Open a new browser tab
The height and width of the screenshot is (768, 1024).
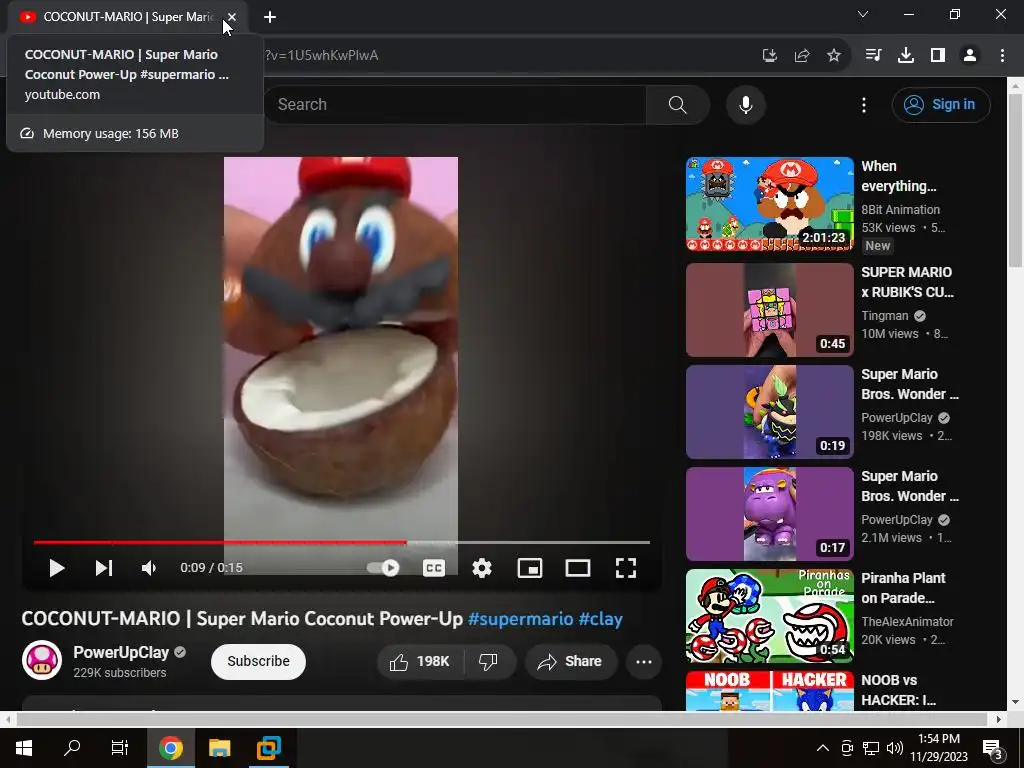[270, 17]
